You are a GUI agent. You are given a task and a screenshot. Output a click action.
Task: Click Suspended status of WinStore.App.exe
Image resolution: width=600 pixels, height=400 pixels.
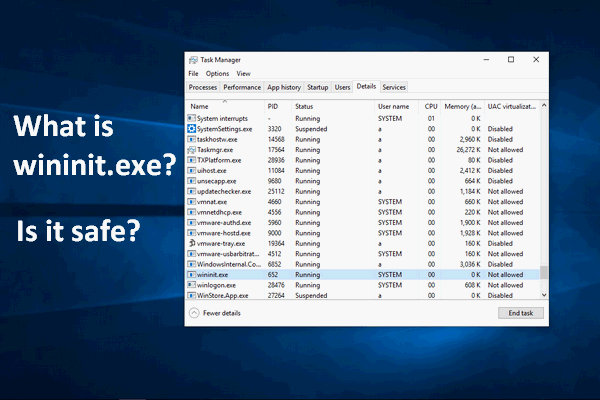(311, 295)
